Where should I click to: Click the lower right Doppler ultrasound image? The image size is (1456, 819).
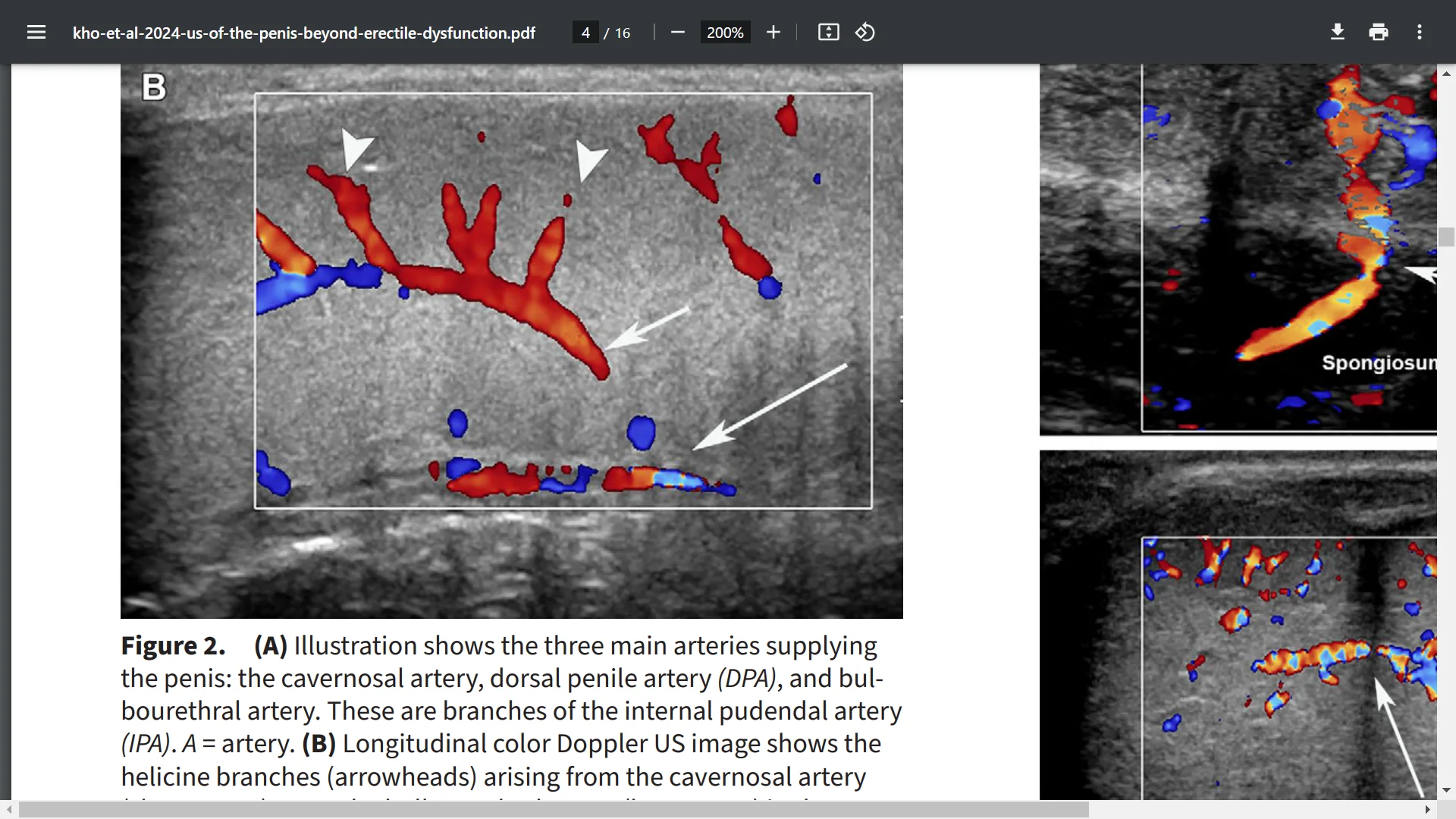pyautogui.click(x=1238, y=625)
